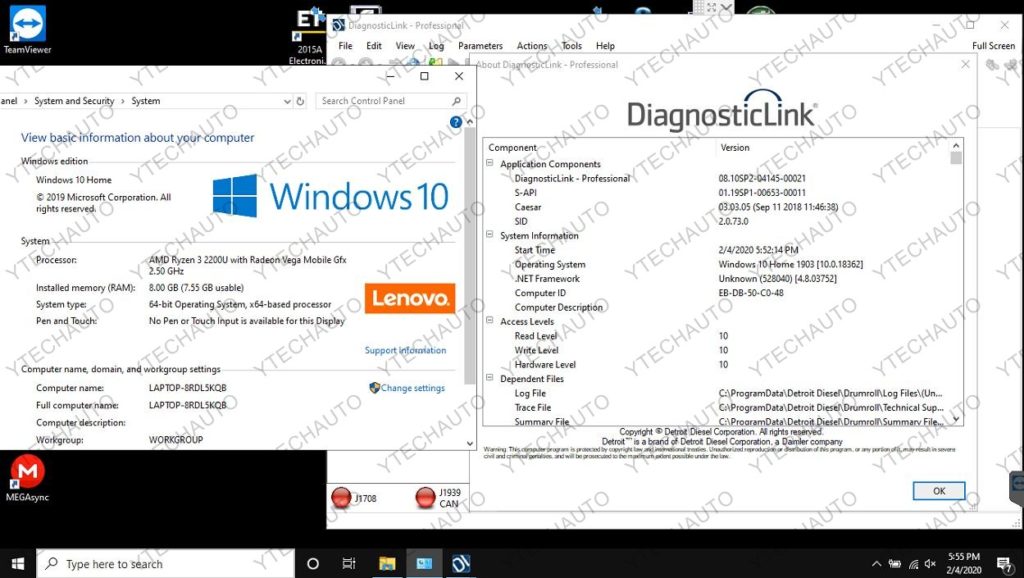Open File Explorer from the taskbar

pos(387,564)
